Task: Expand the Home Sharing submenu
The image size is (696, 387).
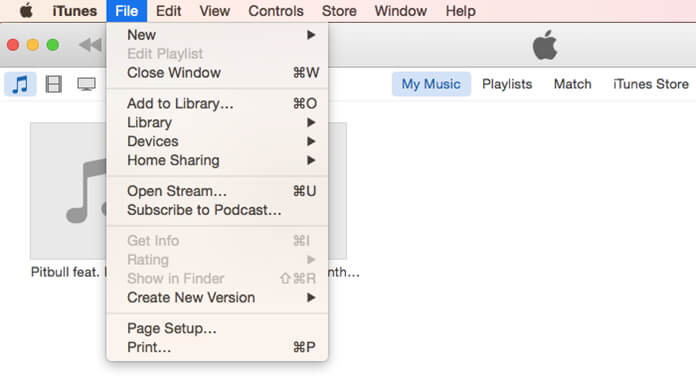Action: pyautogui.click(x=218, y=160)
